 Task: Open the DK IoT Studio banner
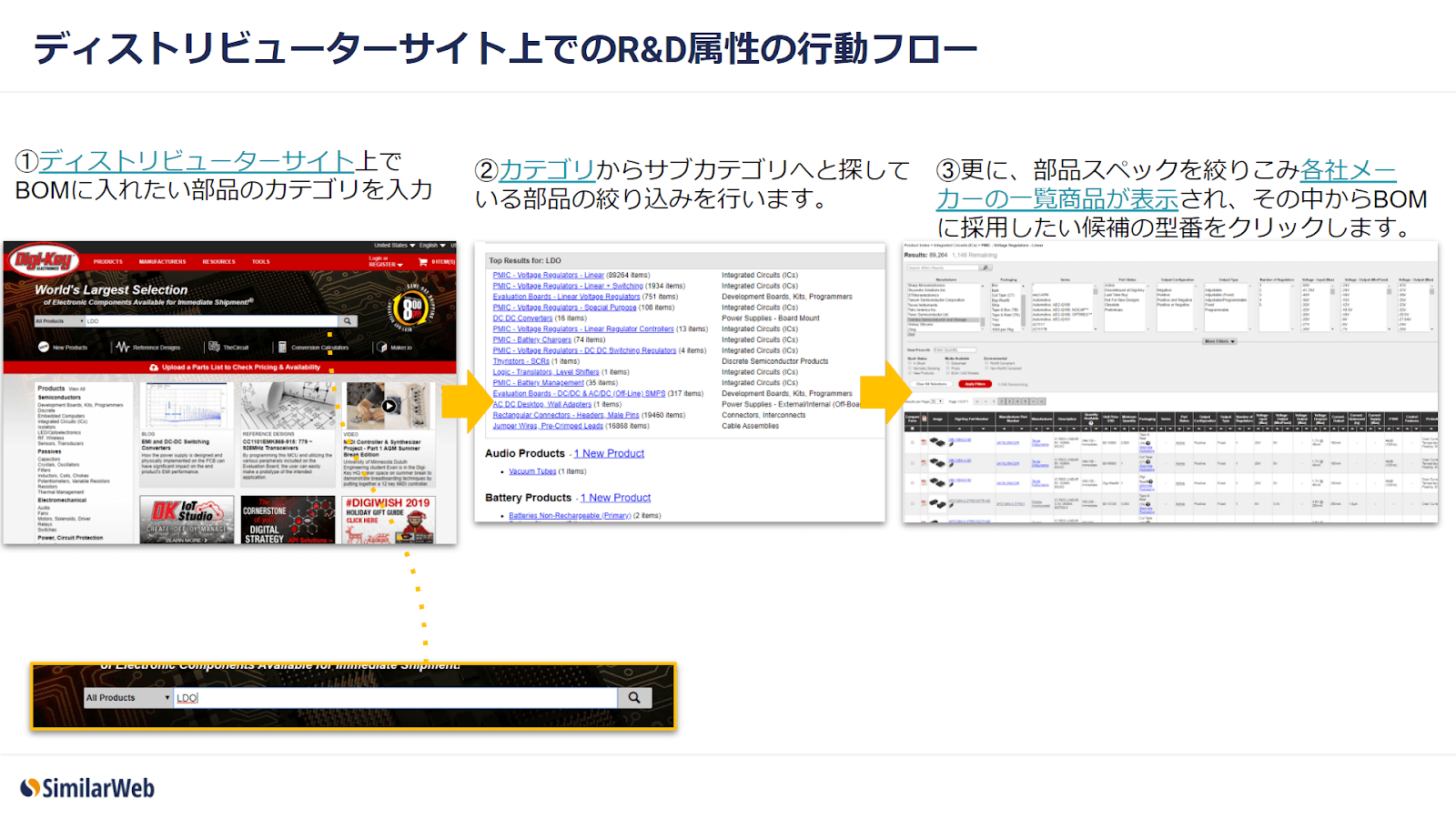coord(187,520)
